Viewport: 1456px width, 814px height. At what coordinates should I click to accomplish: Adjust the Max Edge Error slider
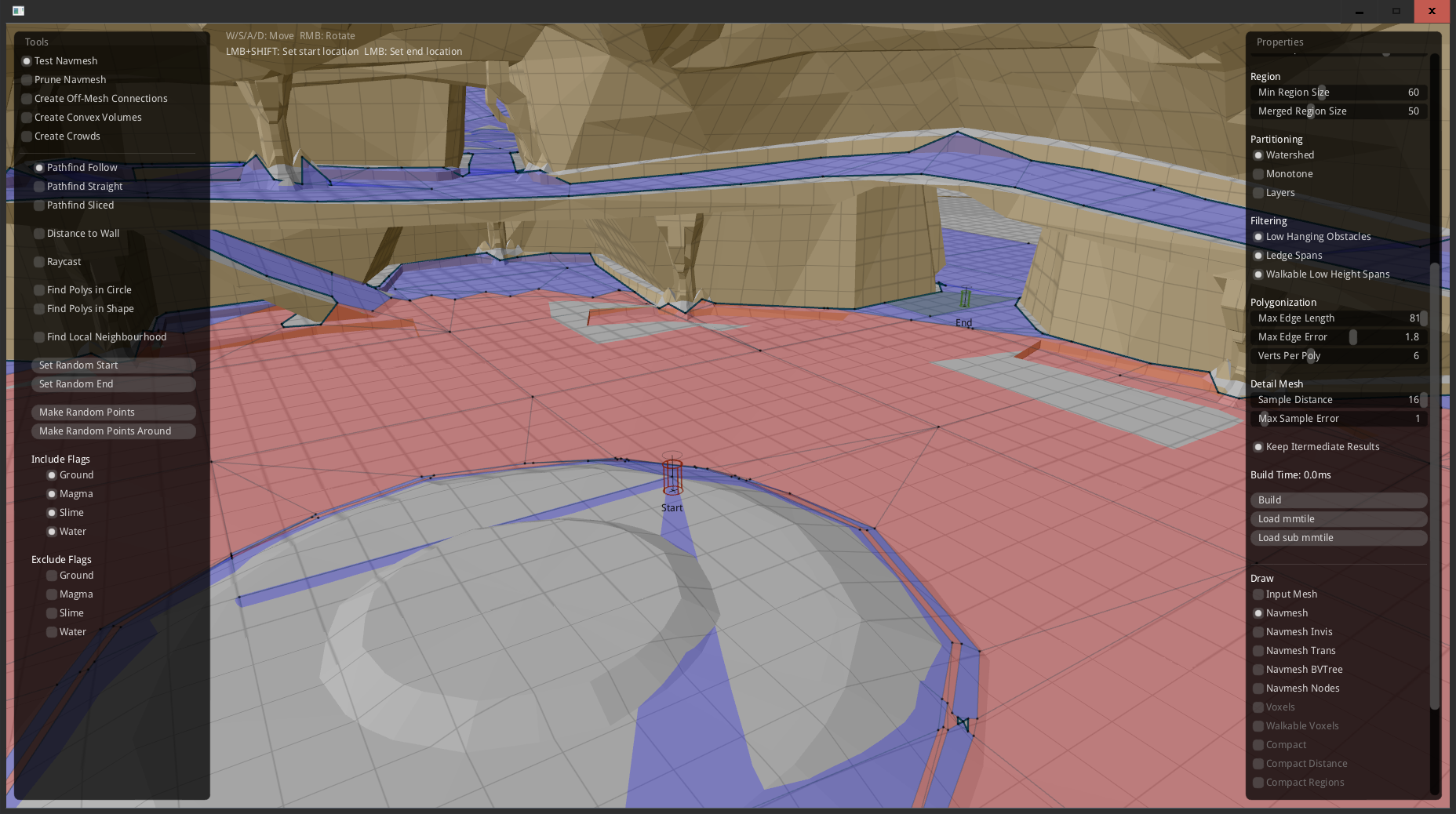tap(1352, 336)
